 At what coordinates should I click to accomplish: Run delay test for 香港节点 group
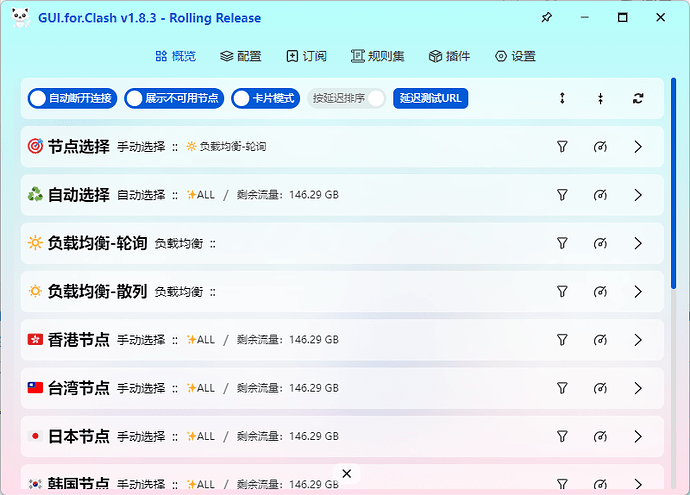pos(600,340)
